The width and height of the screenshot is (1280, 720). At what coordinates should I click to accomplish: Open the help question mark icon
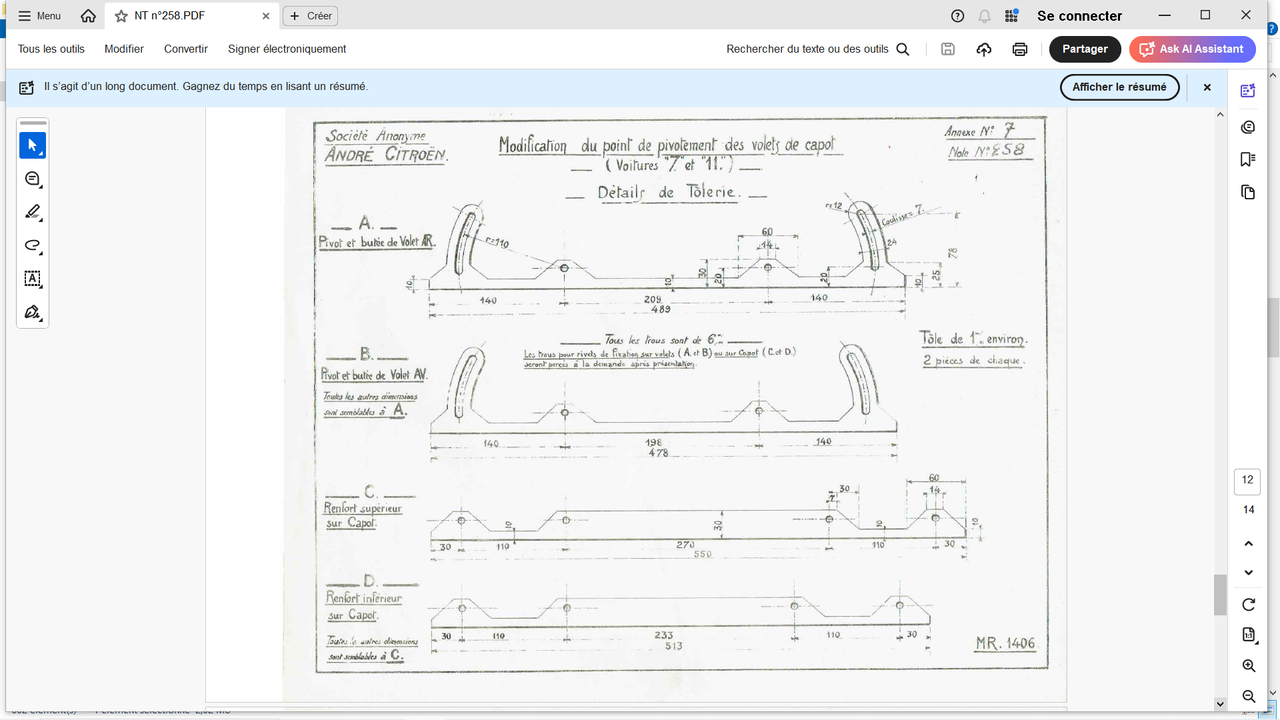tap(958, 16)
